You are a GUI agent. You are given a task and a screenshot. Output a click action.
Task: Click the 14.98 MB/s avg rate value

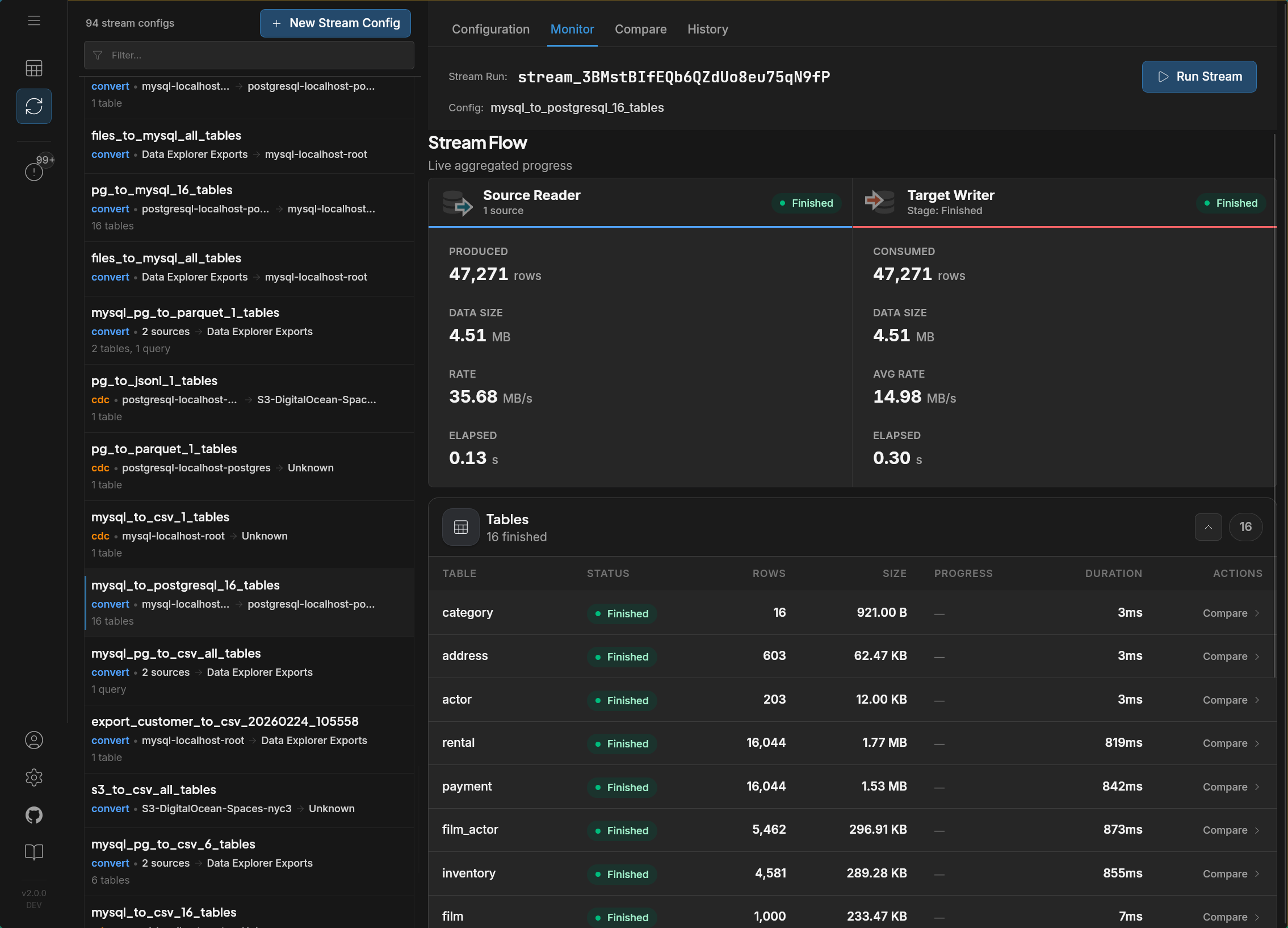[x=914, y=396]
